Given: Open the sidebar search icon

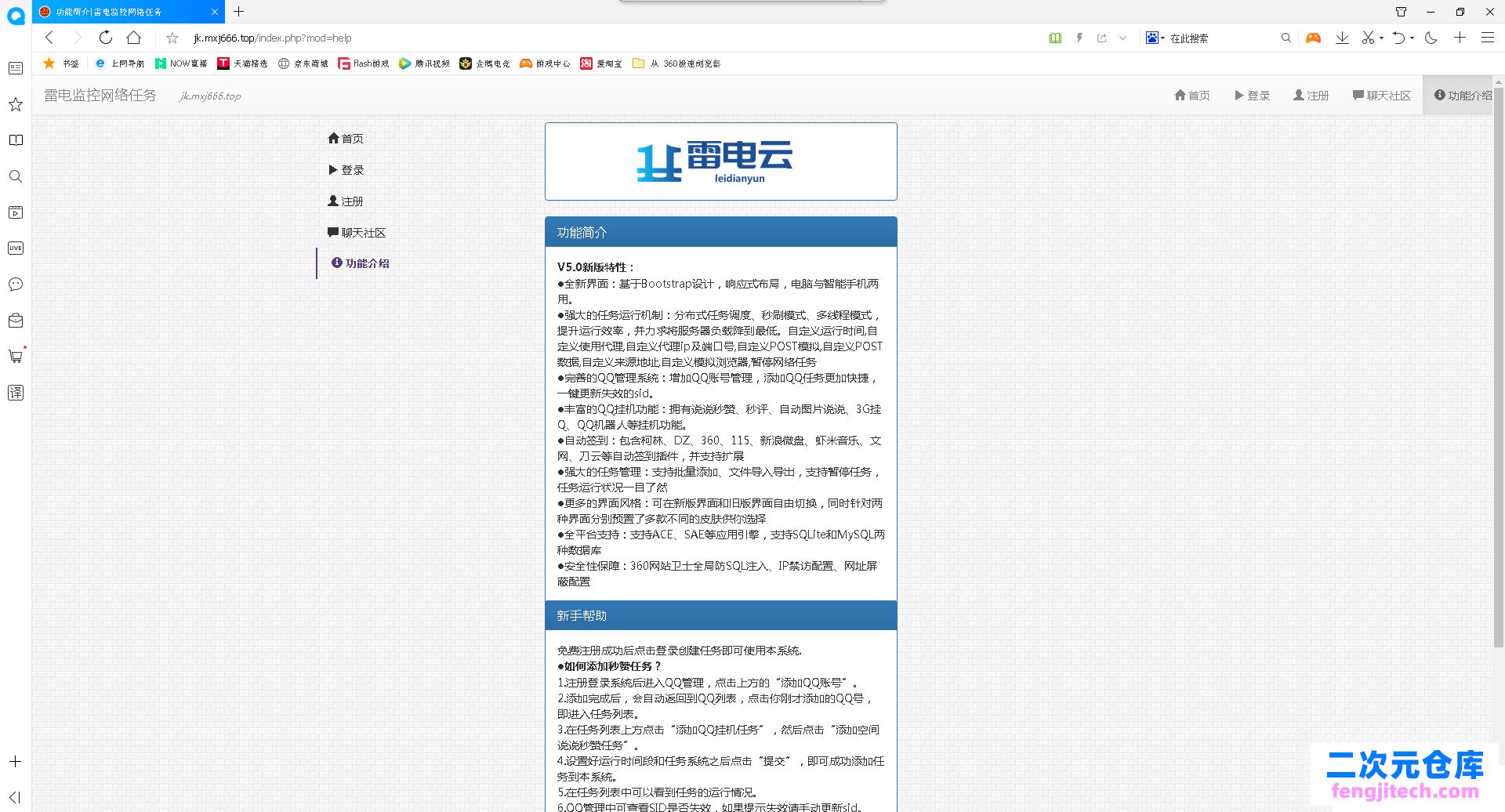Looking at the screenshot, I should coord(16,176).
